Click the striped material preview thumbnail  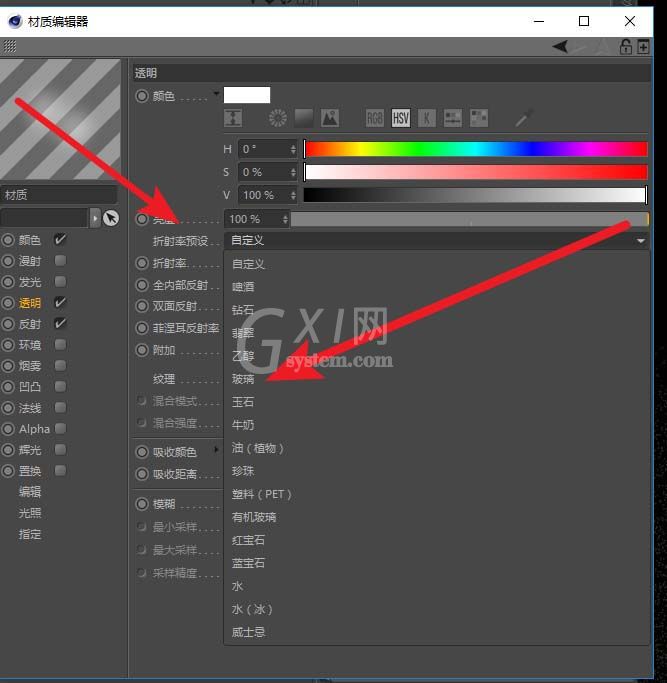click(60, 119)
